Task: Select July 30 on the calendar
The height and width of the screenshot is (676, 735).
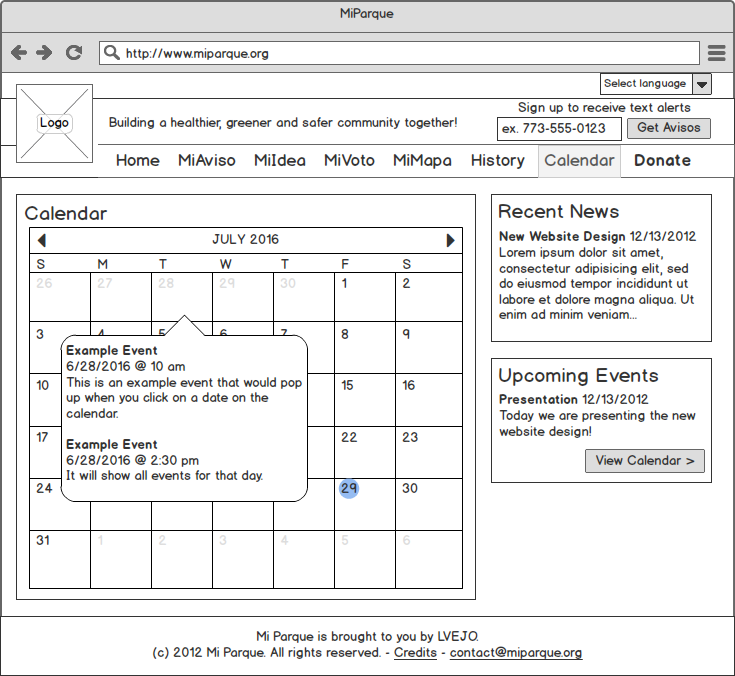Action: [428, 504]
